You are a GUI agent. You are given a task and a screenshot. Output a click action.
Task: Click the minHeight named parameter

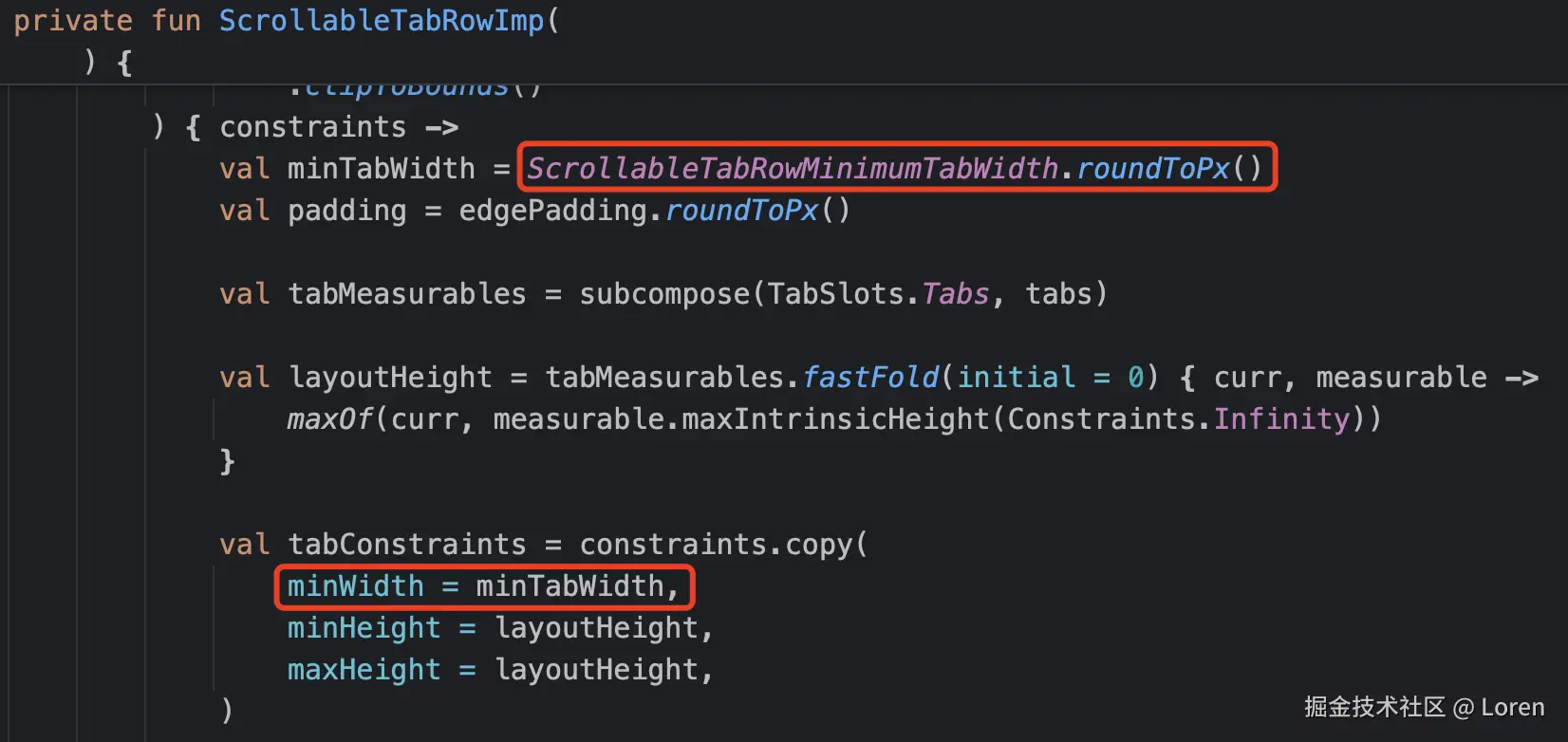point(364,628)
